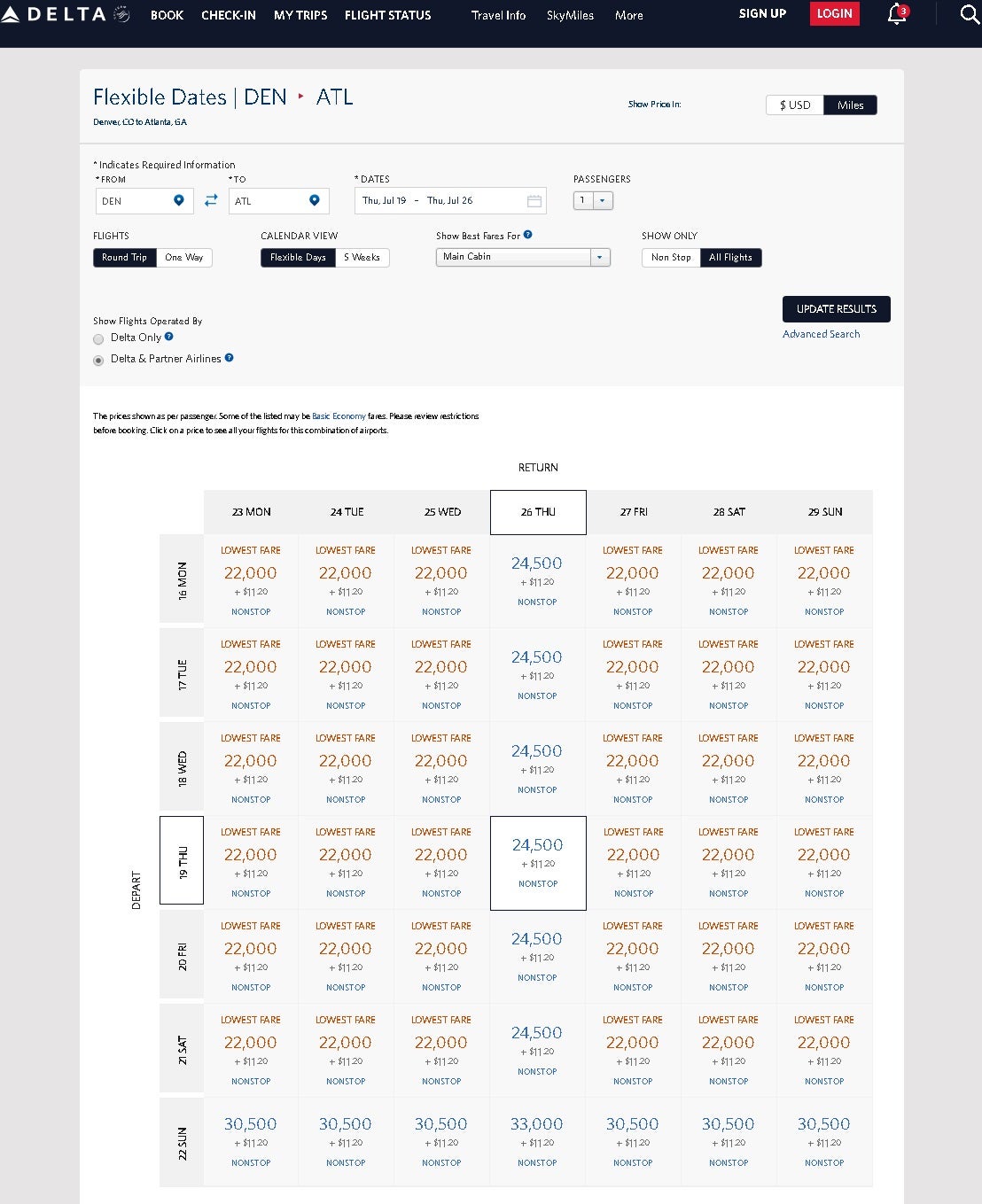Show help for Show Best Fares For

pyautogui.click(x=528, y=235)
